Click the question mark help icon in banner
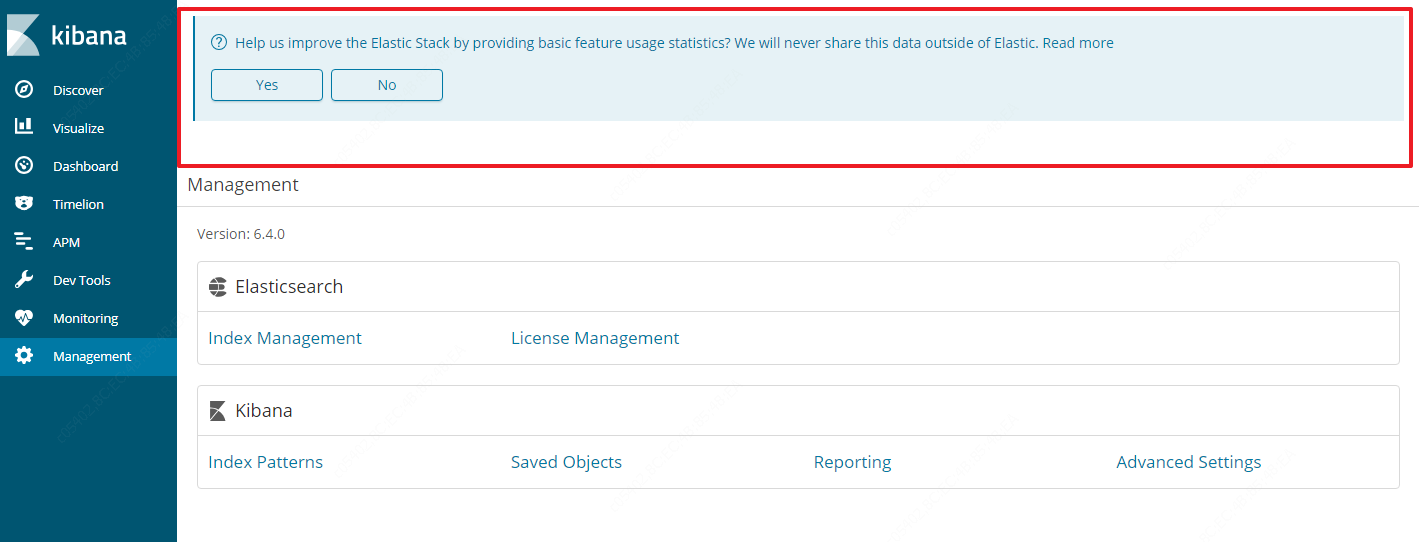Viewport: 1419px width, 542px height. click(x=219, y=43)
